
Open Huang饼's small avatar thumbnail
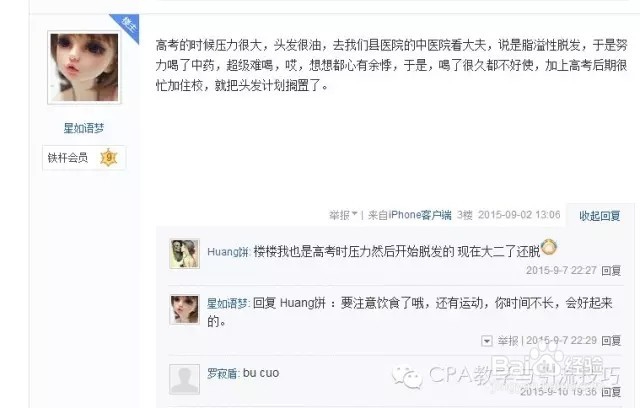(184, 254)
